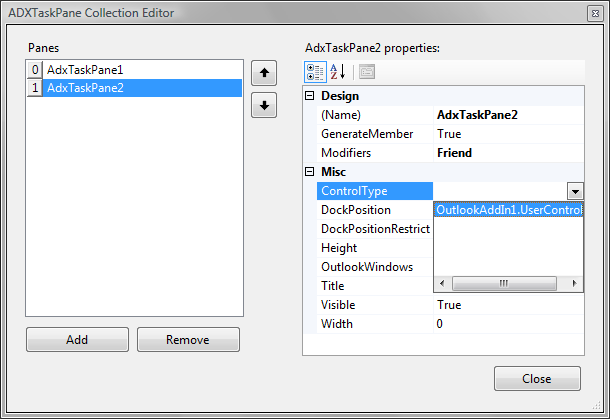Choose OutlookAddIn1.UserControl from the list

tap(508, 210)
